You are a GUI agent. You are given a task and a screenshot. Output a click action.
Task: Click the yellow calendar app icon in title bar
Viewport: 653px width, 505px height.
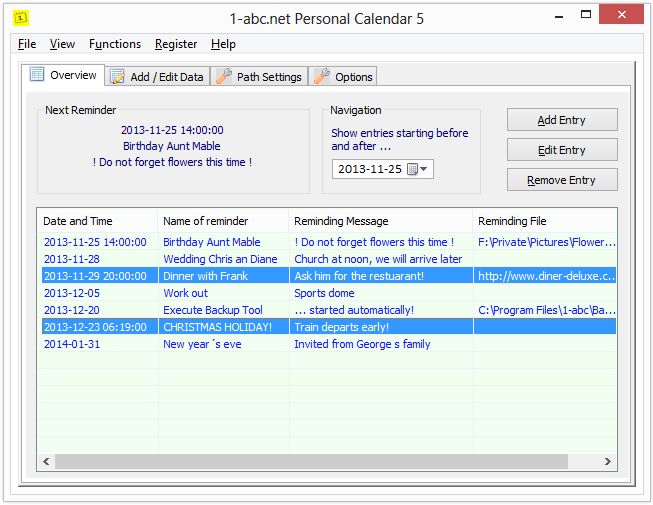[x=21, y=18]
